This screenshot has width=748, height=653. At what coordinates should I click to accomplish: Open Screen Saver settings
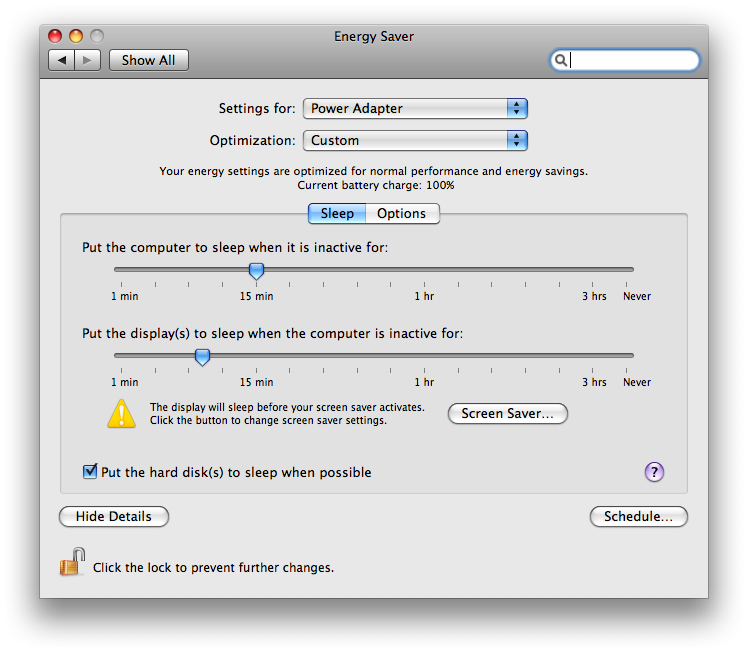pyautogui.click(x=508, y=413)
